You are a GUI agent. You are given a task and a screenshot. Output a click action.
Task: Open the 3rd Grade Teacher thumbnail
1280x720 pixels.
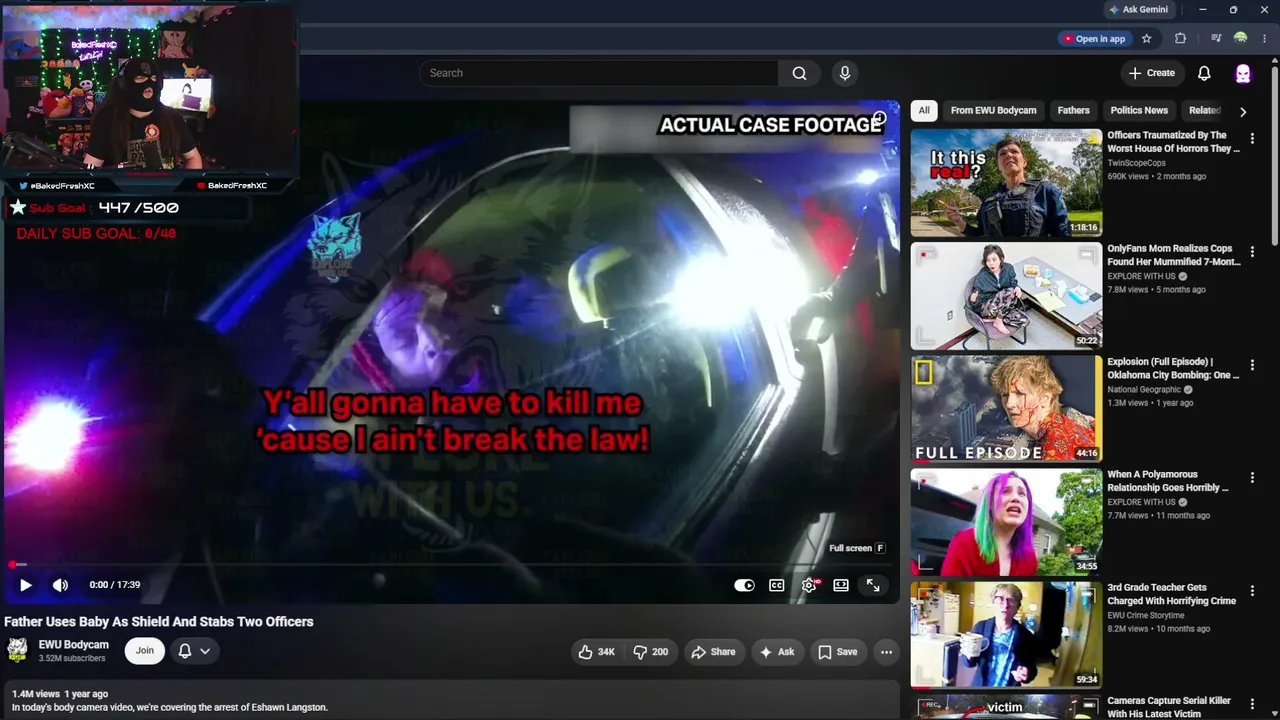click(1006, 634)
